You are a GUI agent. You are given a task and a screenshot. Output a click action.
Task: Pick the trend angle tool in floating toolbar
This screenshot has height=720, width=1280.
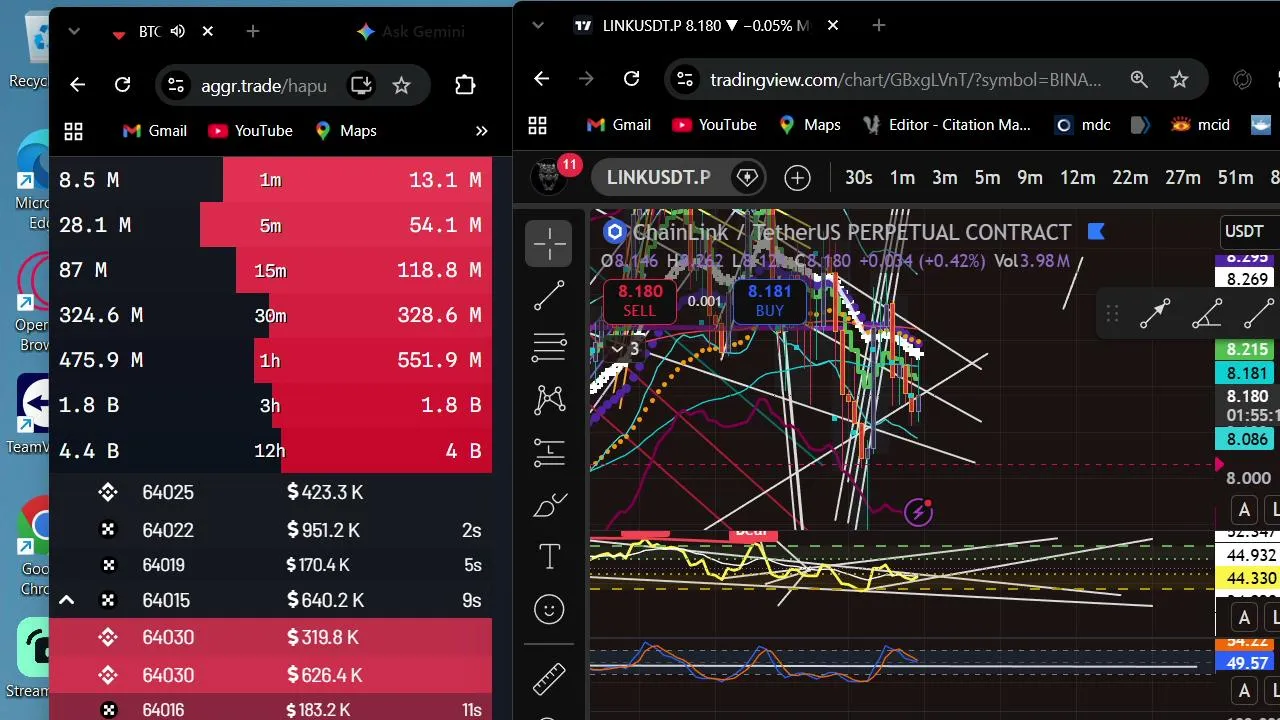1207,314
